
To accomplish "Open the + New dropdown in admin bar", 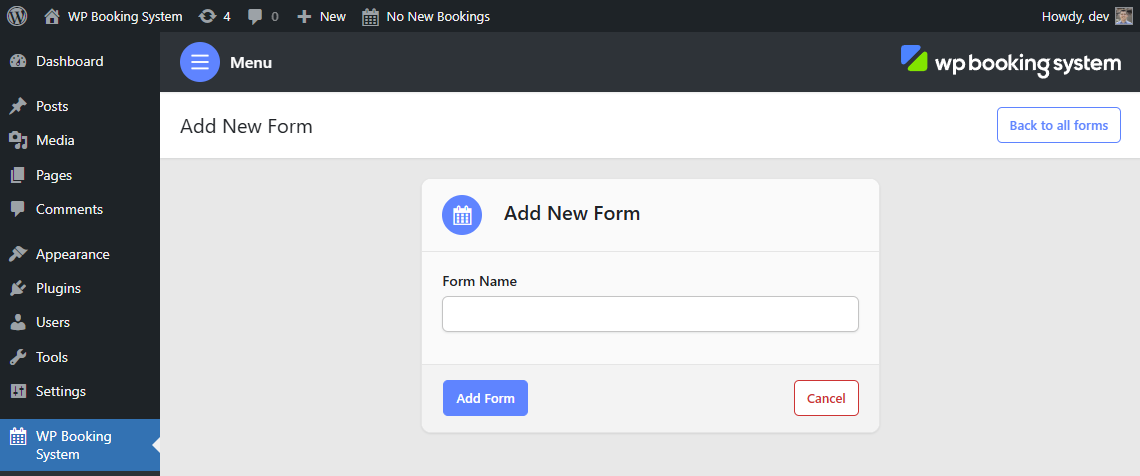I will point(321,16).
